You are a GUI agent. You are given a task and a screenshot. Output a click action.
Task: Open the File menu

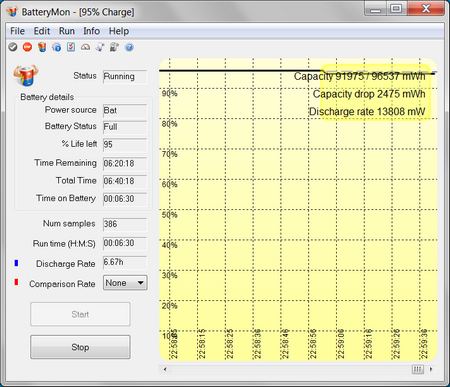[x=17, y=31]
